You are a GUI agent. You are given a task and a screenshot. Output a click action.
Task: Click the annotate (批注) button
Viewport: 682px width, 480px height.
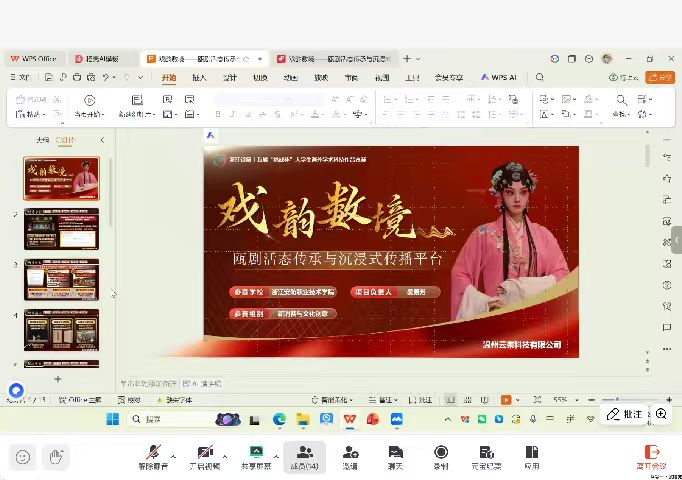[x=625, y=414]
